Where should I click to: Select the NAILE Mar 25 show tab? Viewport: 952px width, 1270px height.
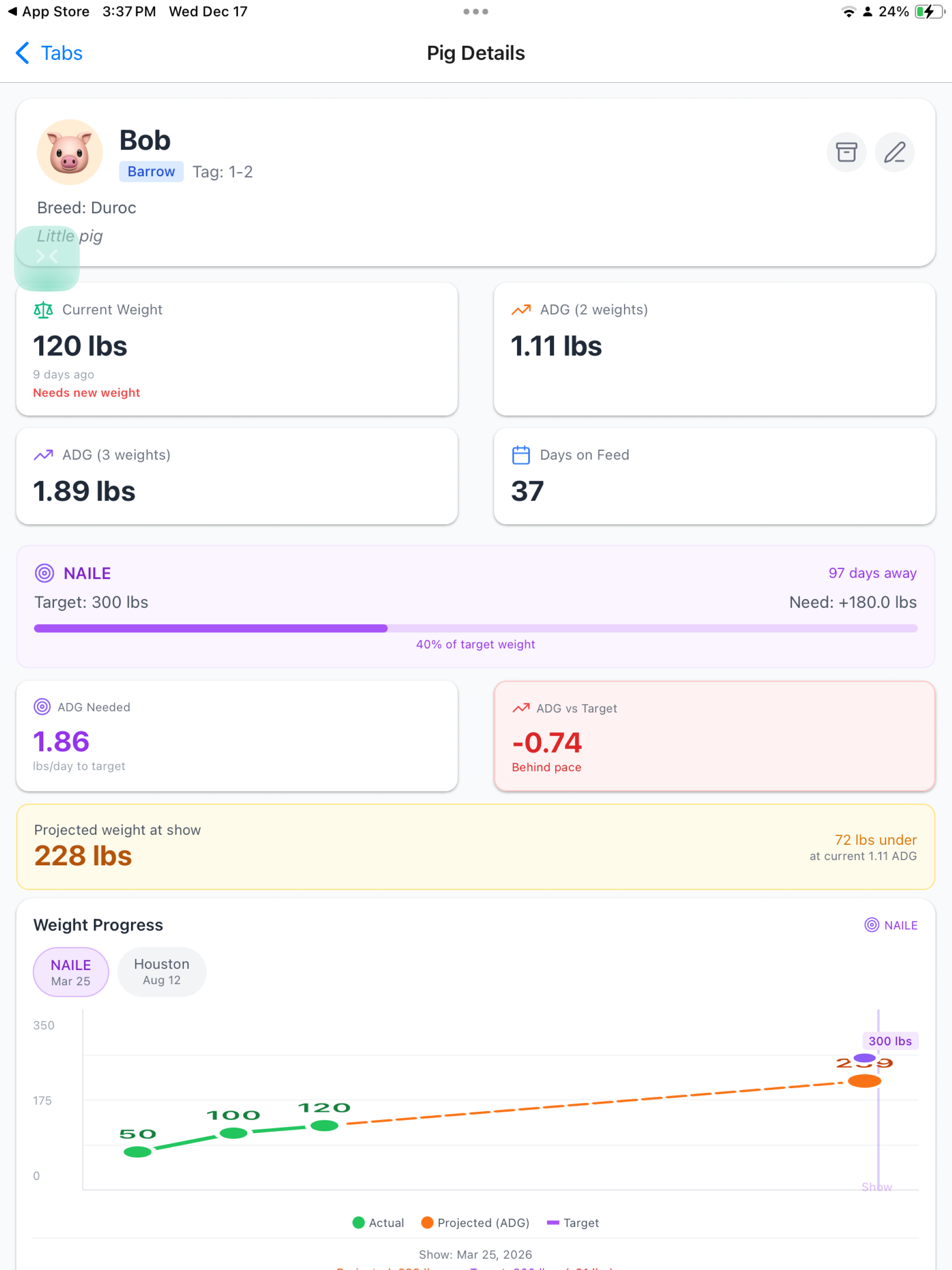pyautogui.click(x=71, y=972)
